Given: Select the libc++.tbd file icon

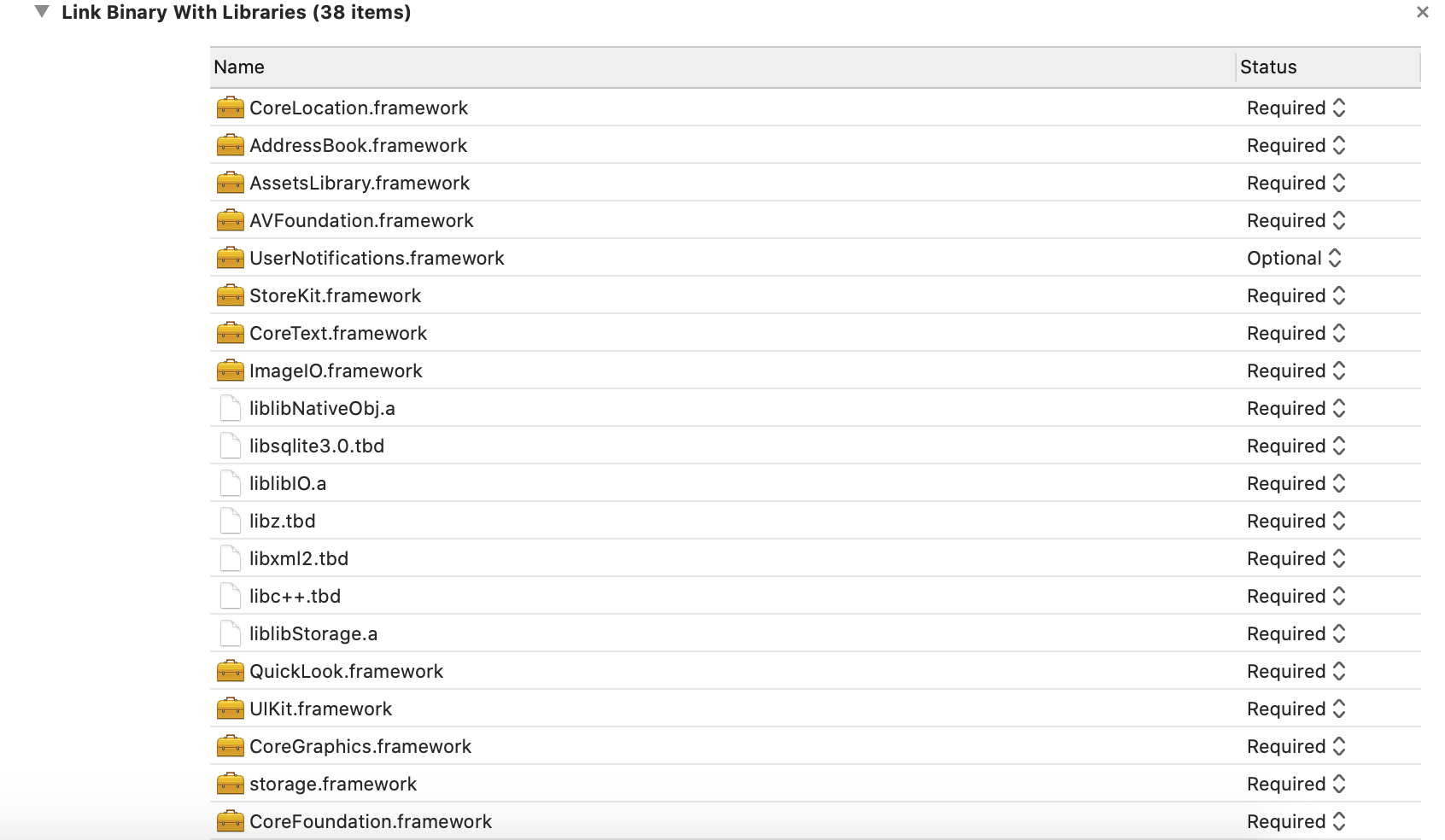Looking at the screenshot, I should coord(230,596).
